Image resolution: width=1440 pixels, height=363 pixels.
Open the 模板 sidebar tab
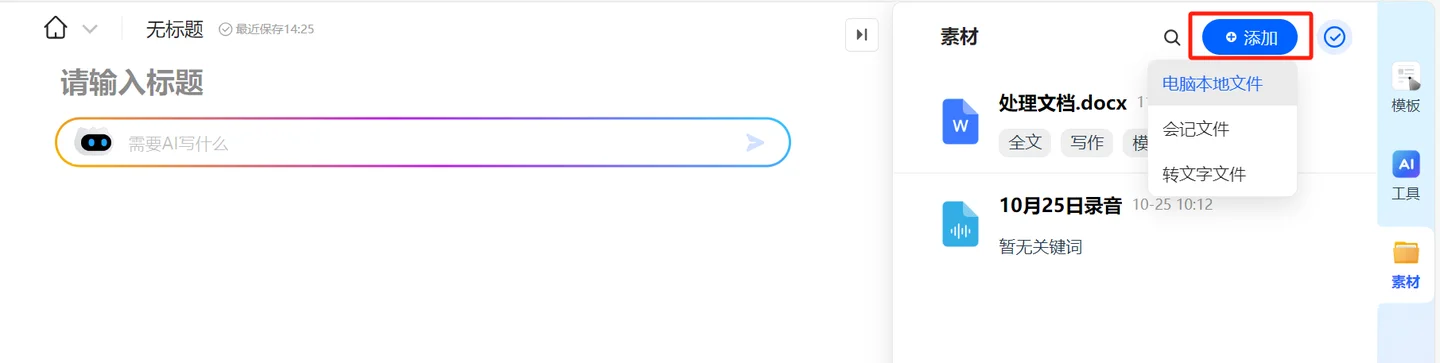[x=1406, y=88]
